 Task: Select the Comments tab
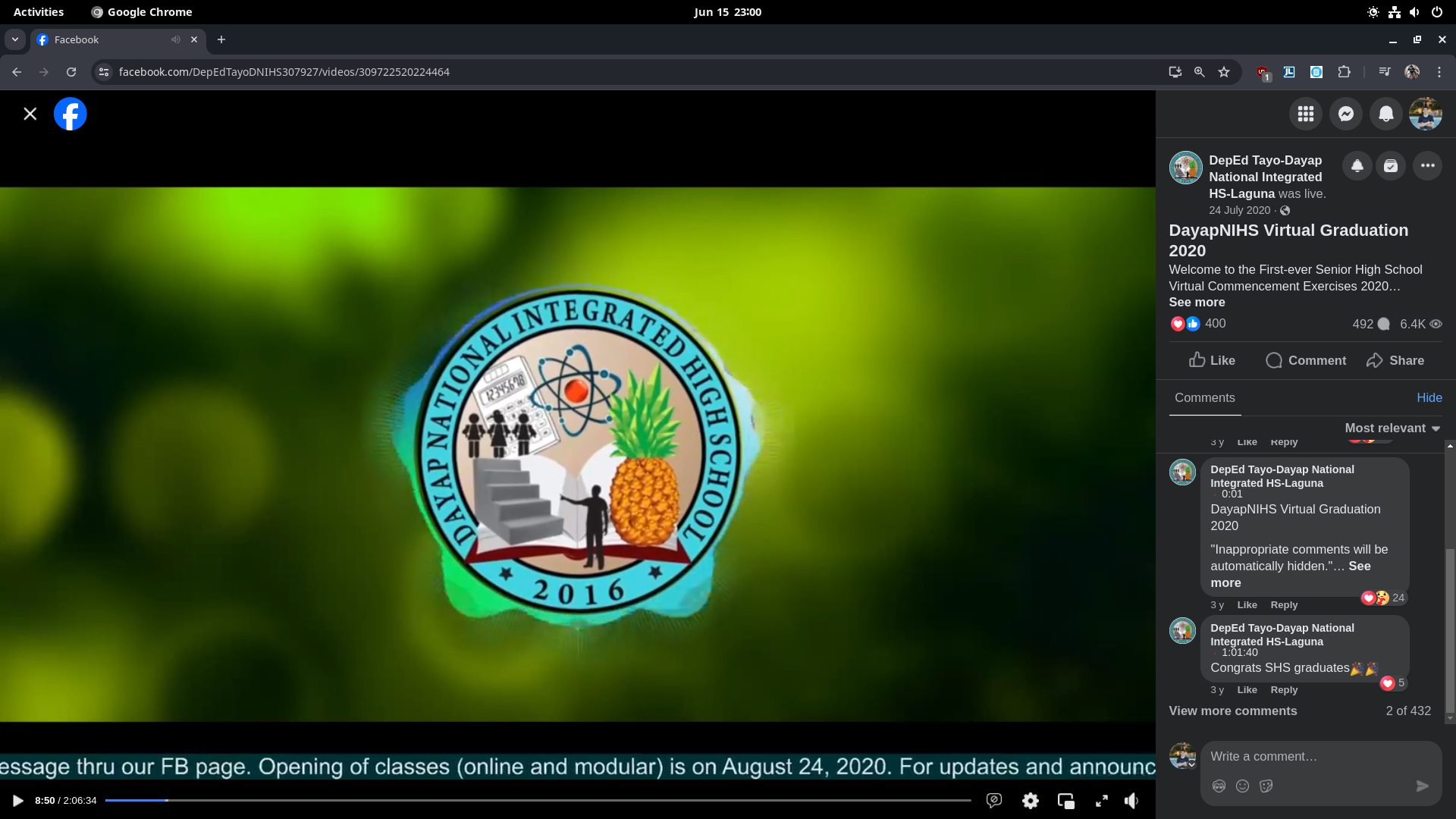(1205, 397)
